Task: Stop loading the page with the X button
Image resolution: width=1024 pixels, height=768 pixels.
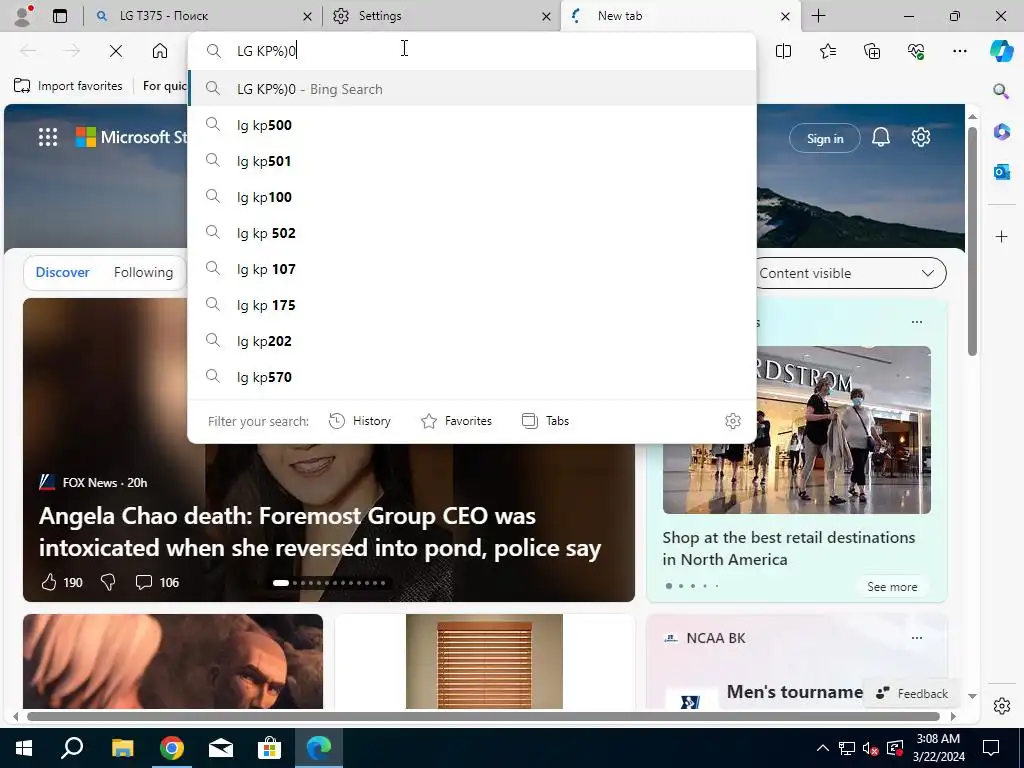Action: [x=116, y=51]
